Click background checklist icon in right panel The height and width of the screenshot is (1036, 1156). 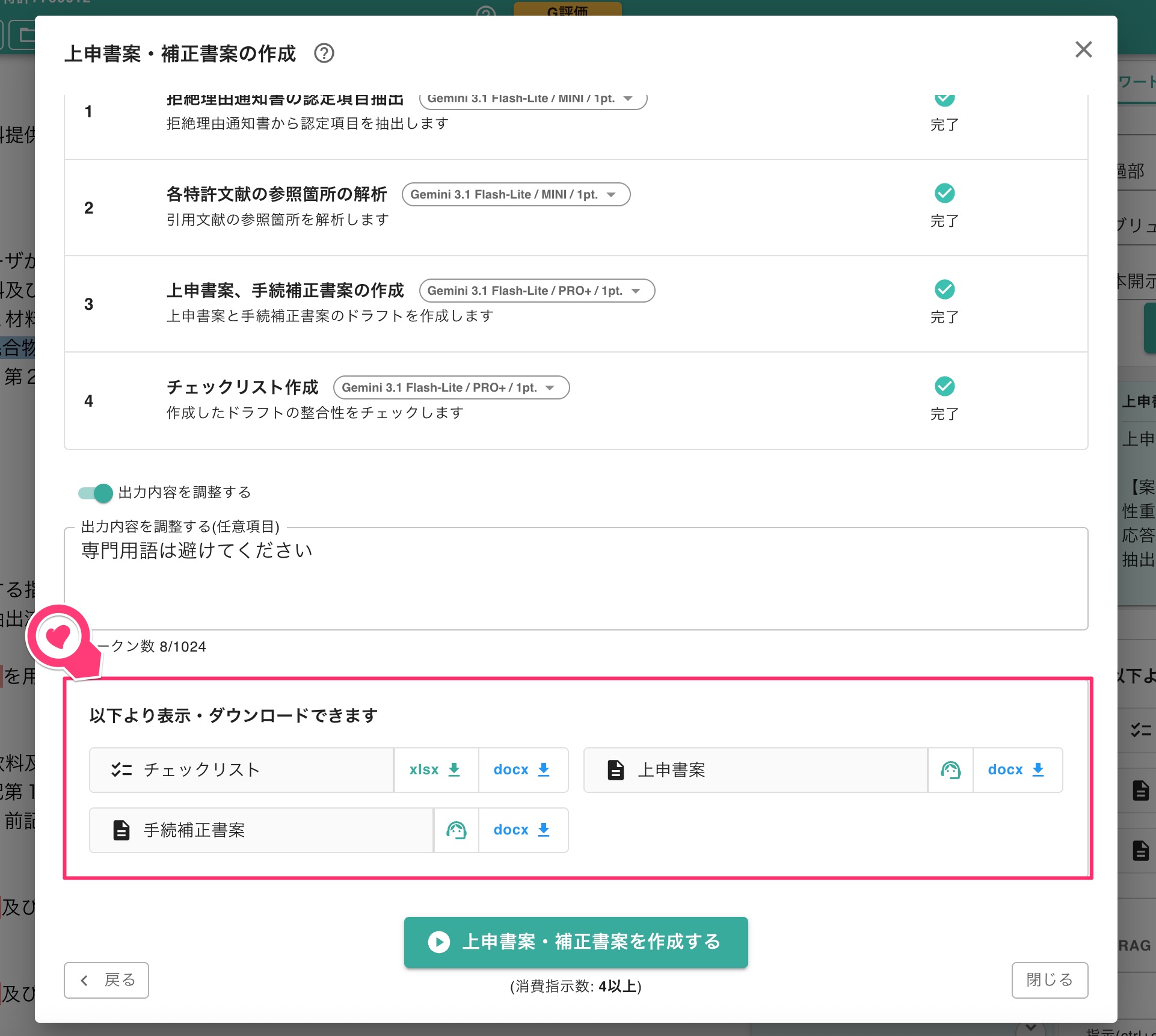coord(1140,730)
